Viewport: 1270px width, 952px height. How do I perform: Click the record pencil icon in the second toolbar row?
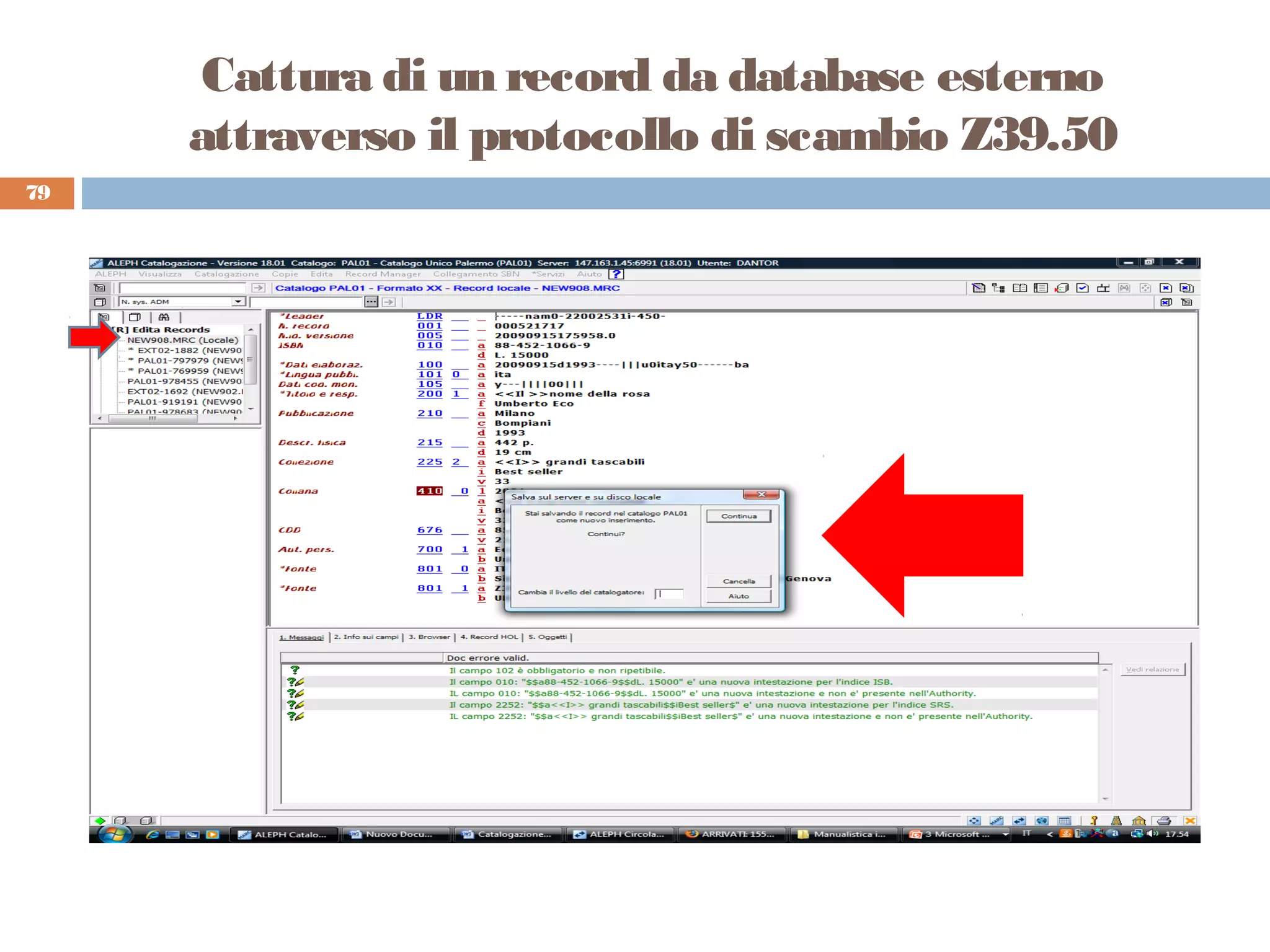pos(1187,302)
